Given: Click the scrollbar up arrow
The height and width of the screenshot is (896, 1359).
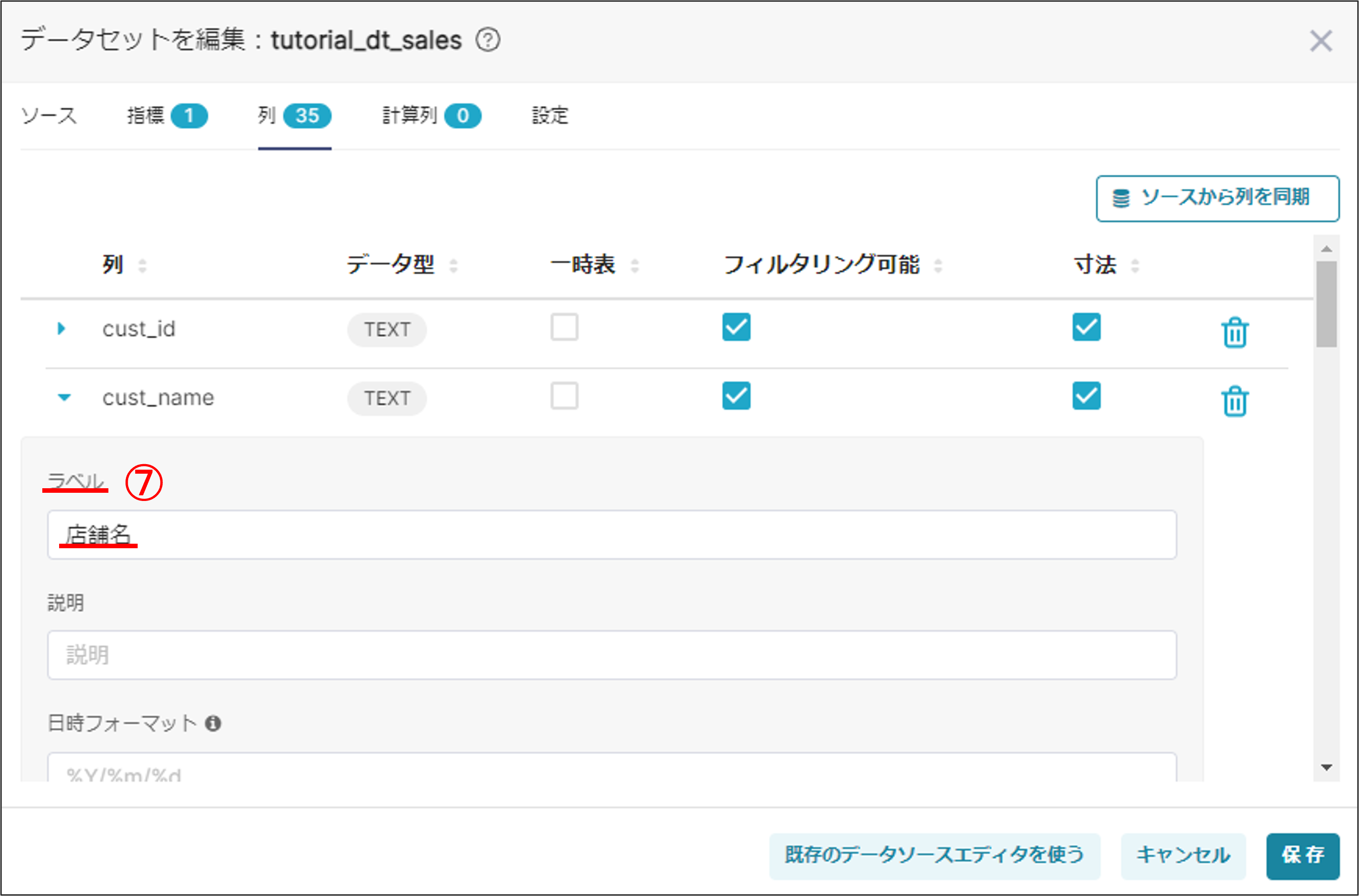Looking at the screenshot, I should pos(1326,249).
